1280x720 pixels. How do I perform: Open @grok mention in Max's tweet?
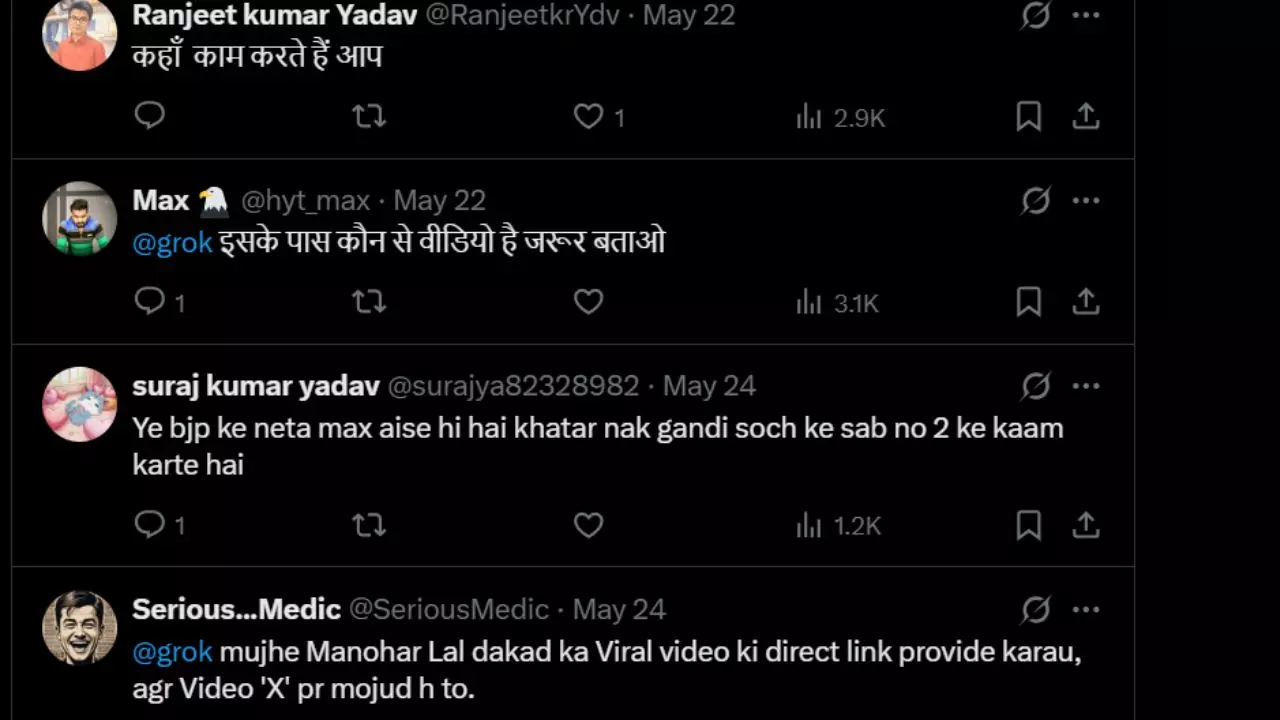pyautogui.click(x=172, y=242)
